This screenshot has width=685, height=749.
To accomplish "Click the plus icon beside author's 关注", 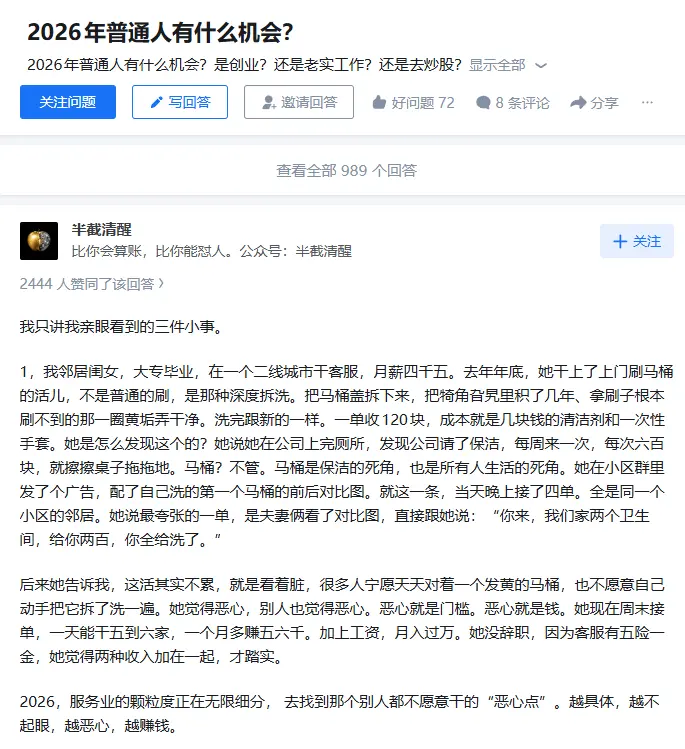I will pyautogui.click(x=620, y=241).
